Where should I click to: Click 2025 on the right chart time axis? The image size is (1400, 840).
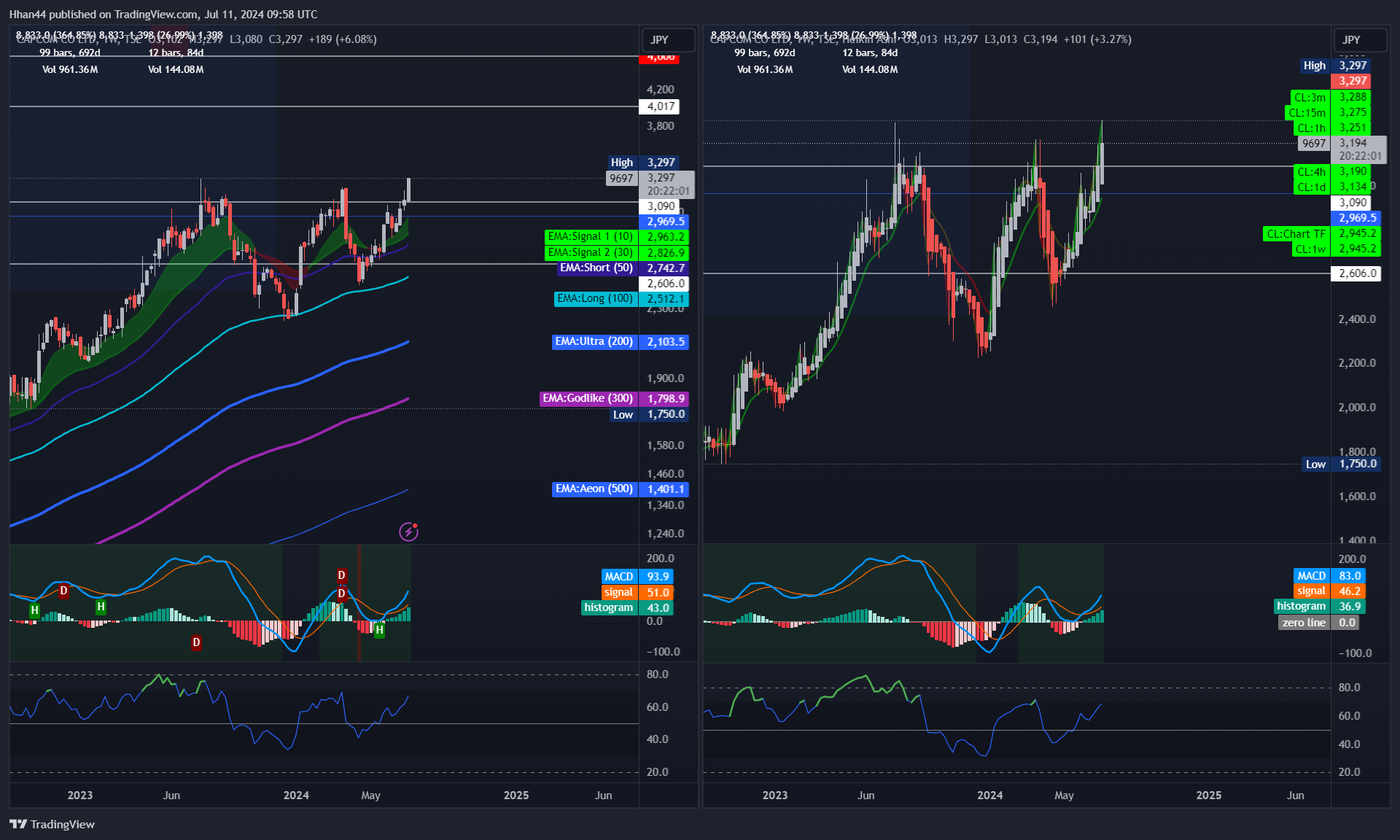tap(1209, 796)
